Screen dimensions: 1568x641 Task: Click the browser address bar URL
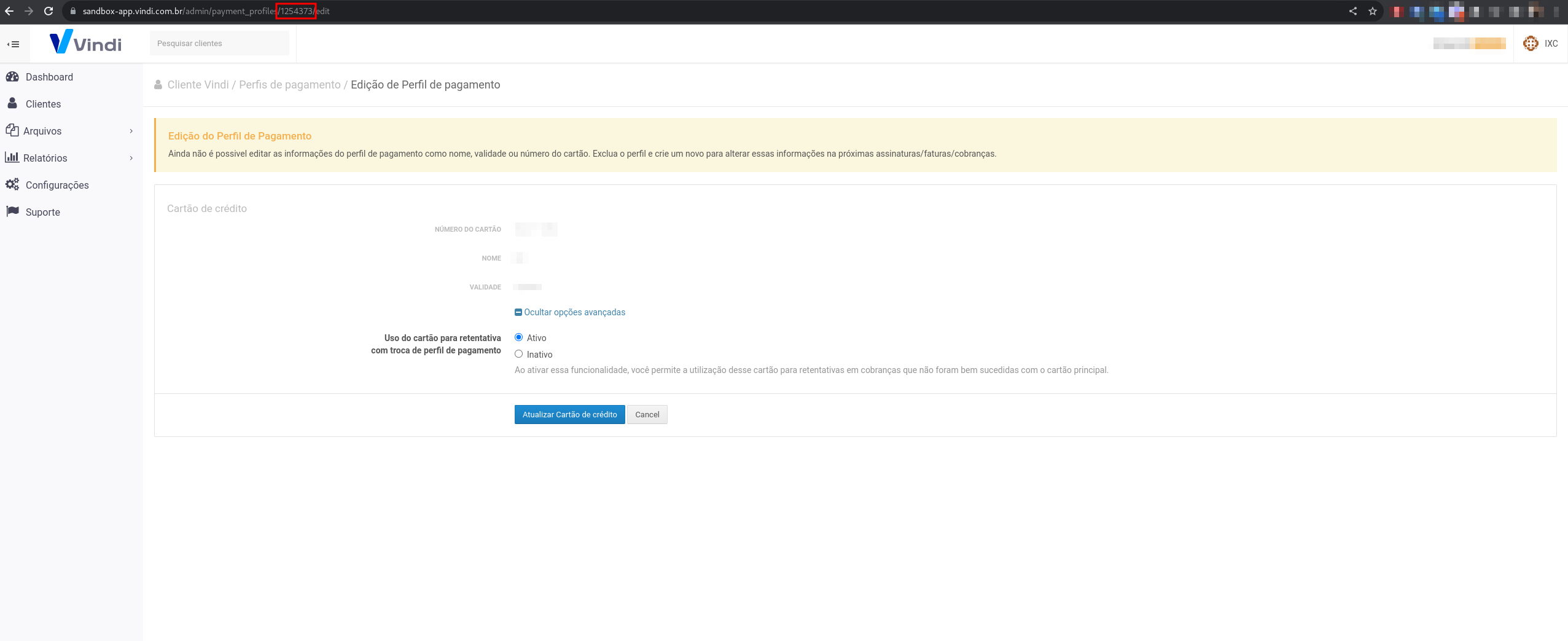tap(206, 11)
